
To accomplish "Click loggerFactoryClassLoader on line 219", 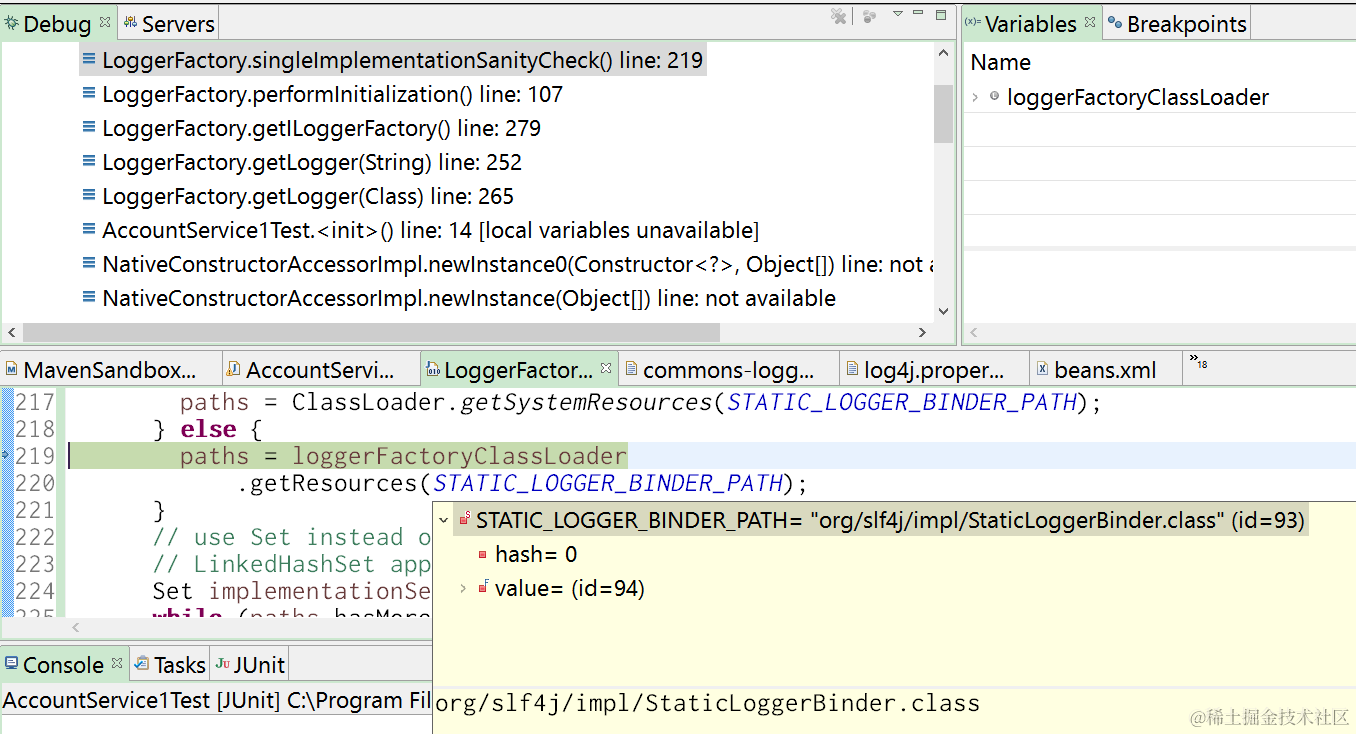I will coord(459,456).
